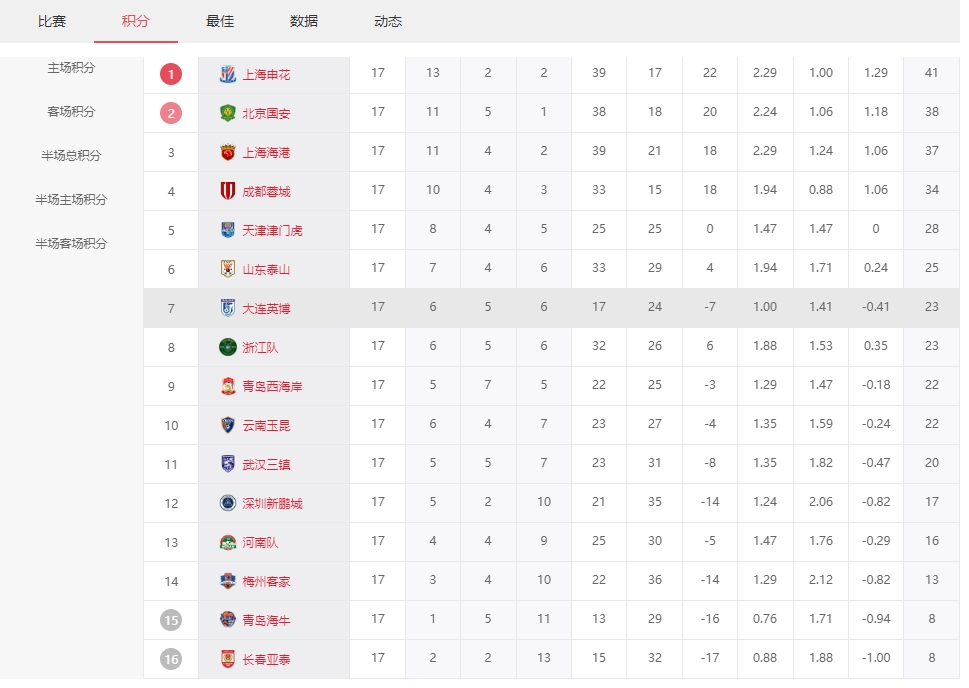
Task: Click the 河南队 team logo icon
Action: [x=228, y=542]
